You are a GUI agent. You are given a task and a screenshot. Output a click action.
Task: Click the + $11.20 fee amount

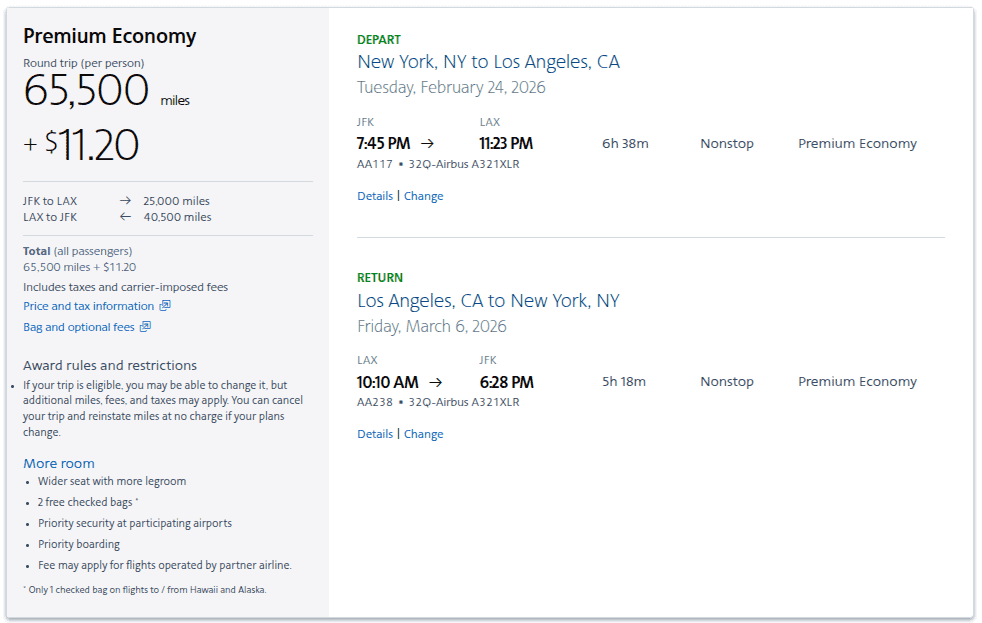(81, 145)
